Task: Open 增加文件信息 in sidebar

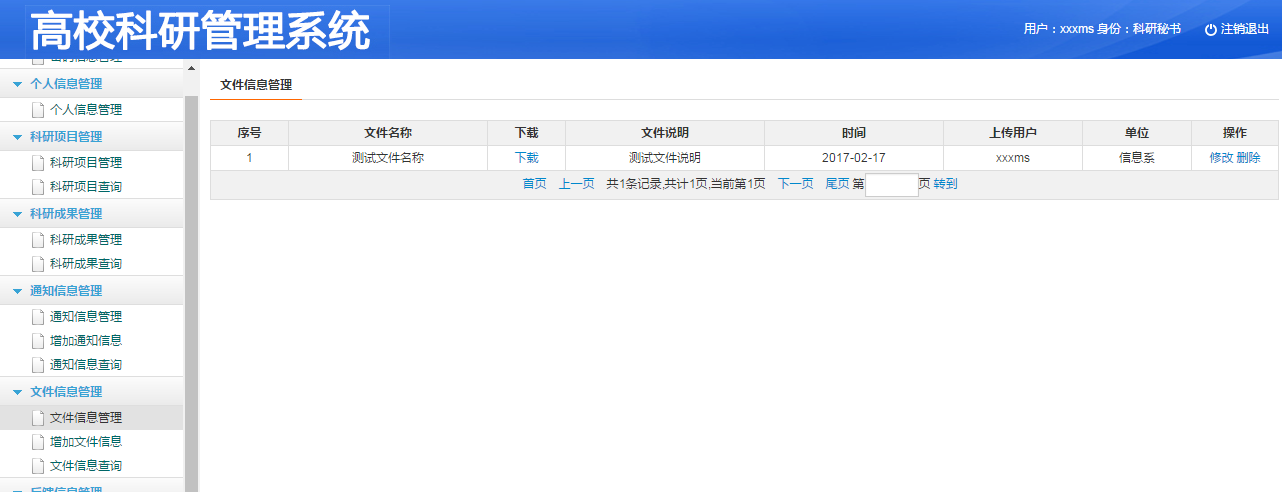Action: coord(86,442)
